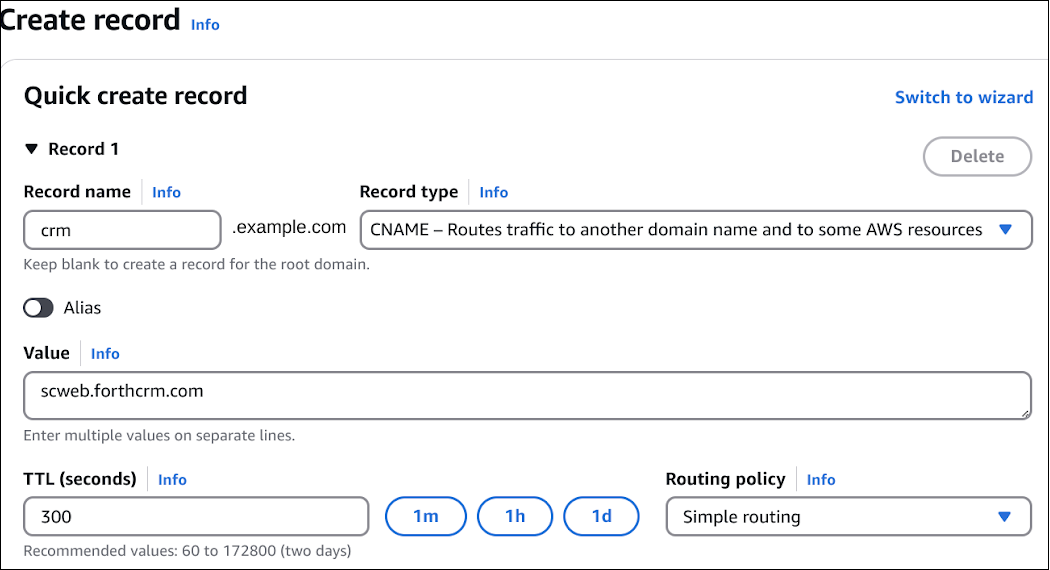Click the Value textarea resize handle
Screen dimensions: 1050x570
(1024, 413)
